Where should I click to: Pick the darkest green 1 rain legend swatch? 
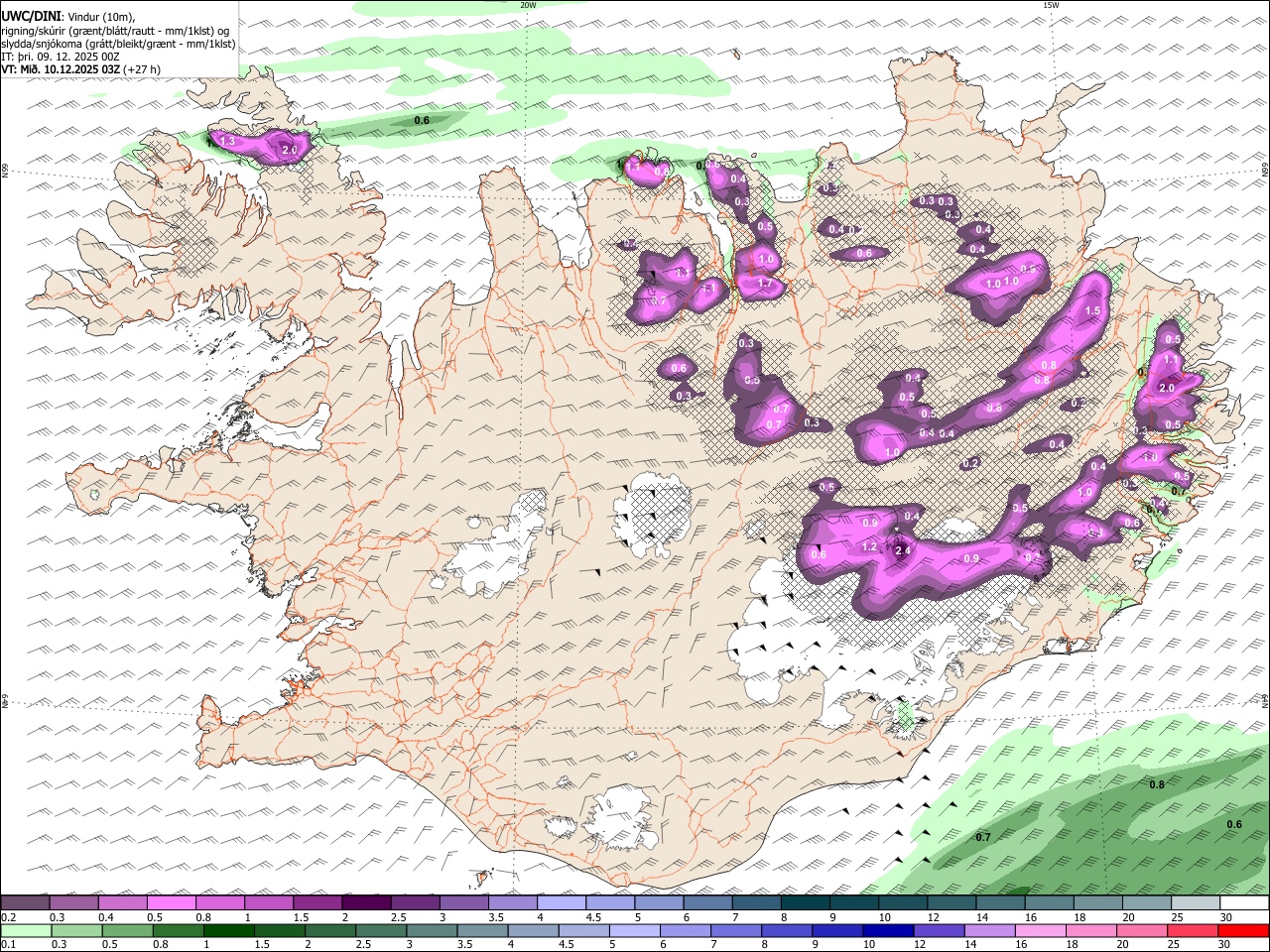click(x=228, y=931)
